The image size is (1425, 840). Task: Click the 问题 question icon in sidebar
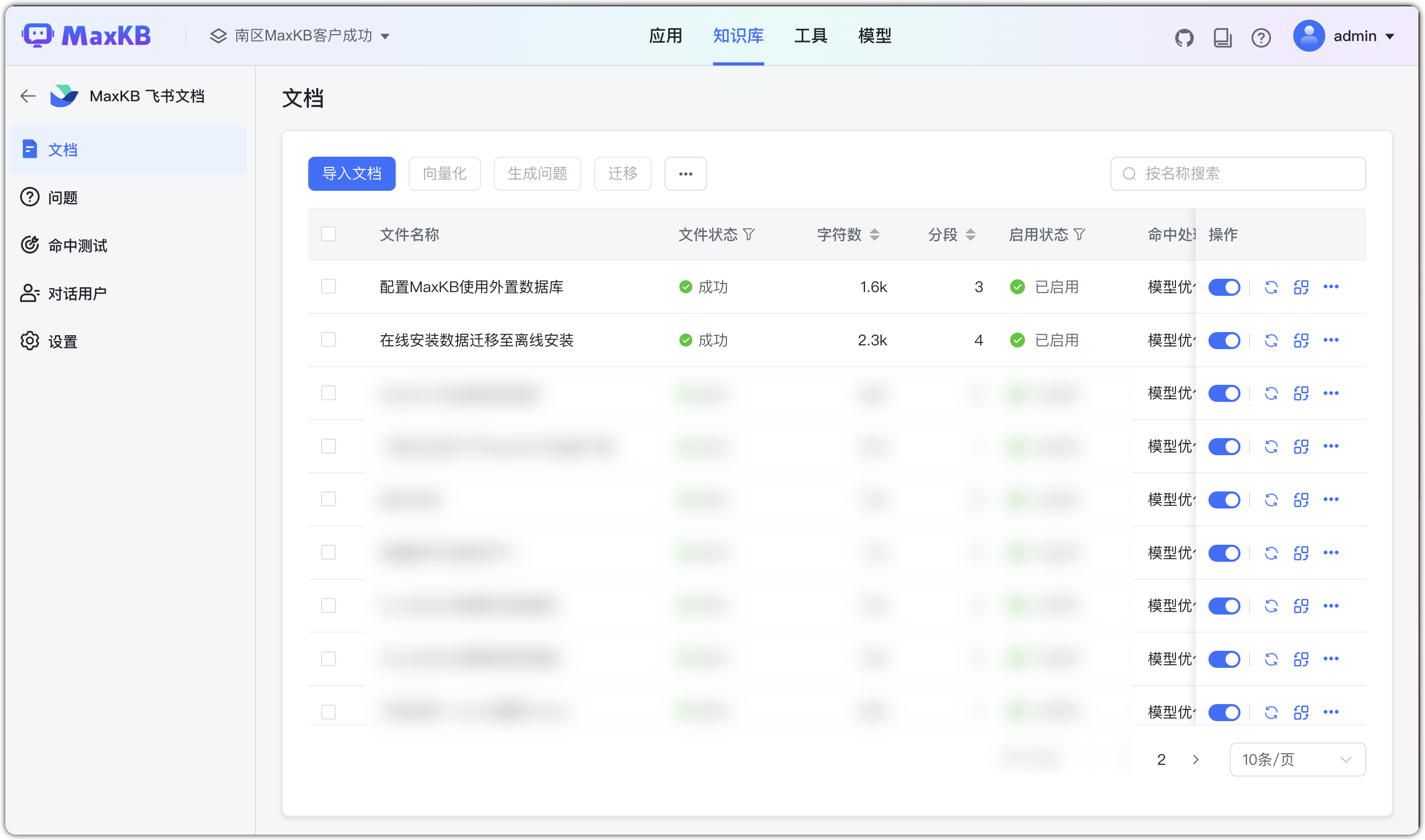tap(29, 197)
